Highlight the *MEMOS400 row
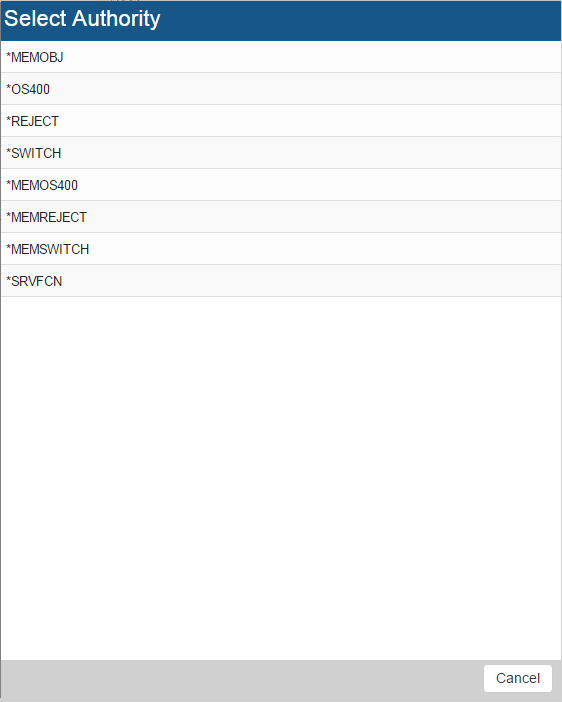This screenshot has width=562, height=702. [x=281, y=185]
